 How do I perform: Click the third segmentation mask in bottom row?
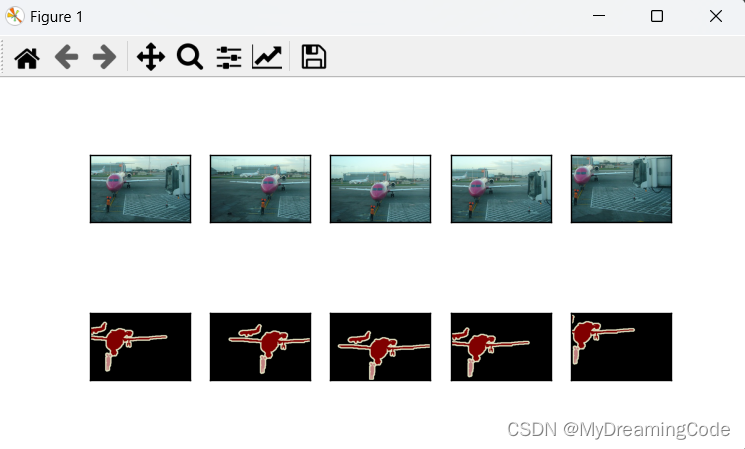(381, 347)
